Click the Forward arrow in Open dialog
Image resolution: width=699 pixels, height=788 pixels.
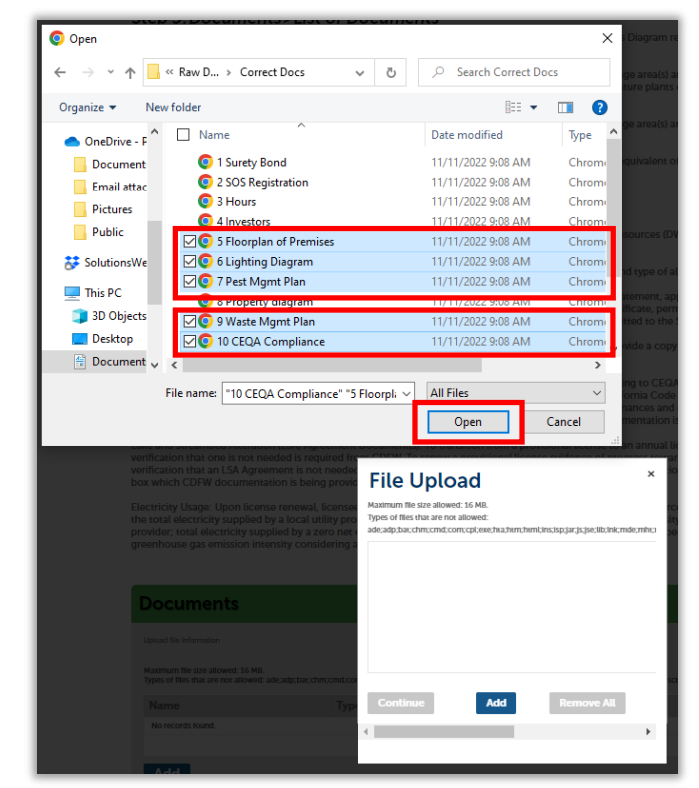(x=88, y=72)
